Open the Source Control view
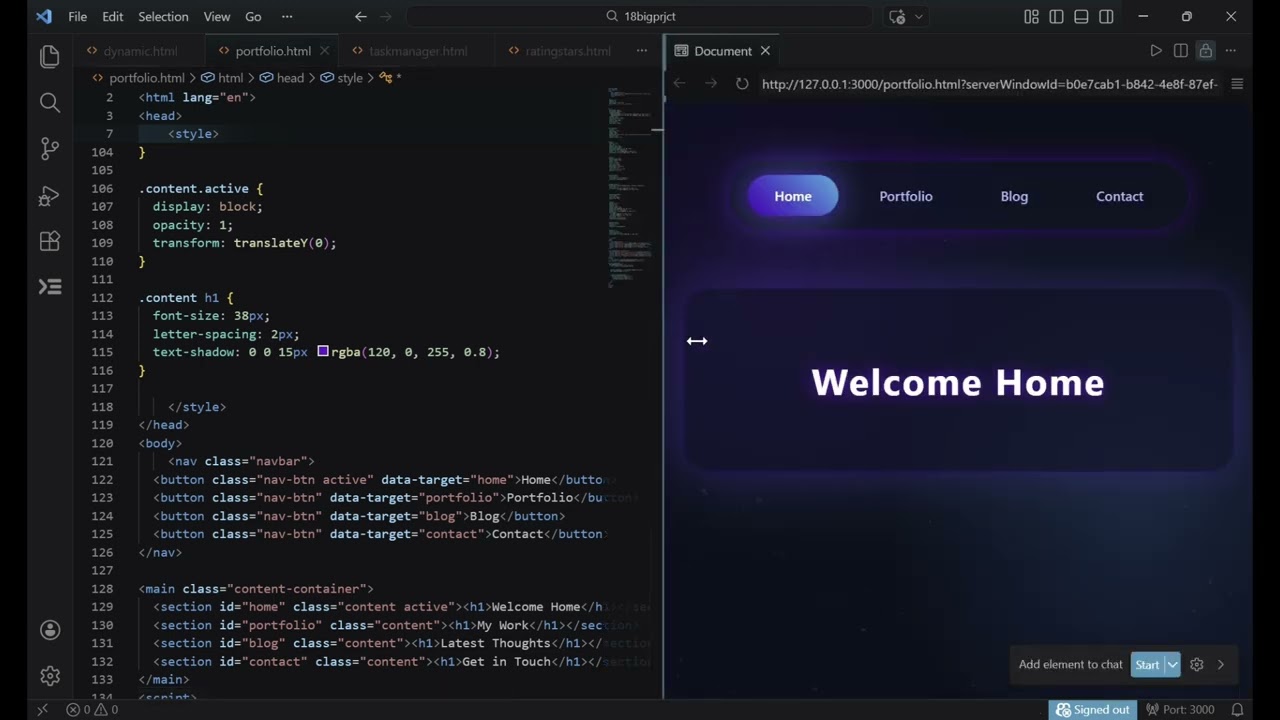Viewport: 1280px width, 720px height. click(50, 148)
